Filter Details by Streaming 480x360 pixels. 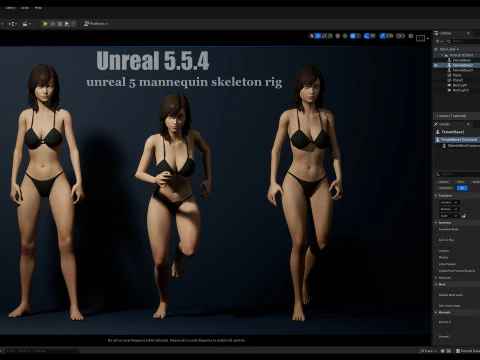click(445, 188)
